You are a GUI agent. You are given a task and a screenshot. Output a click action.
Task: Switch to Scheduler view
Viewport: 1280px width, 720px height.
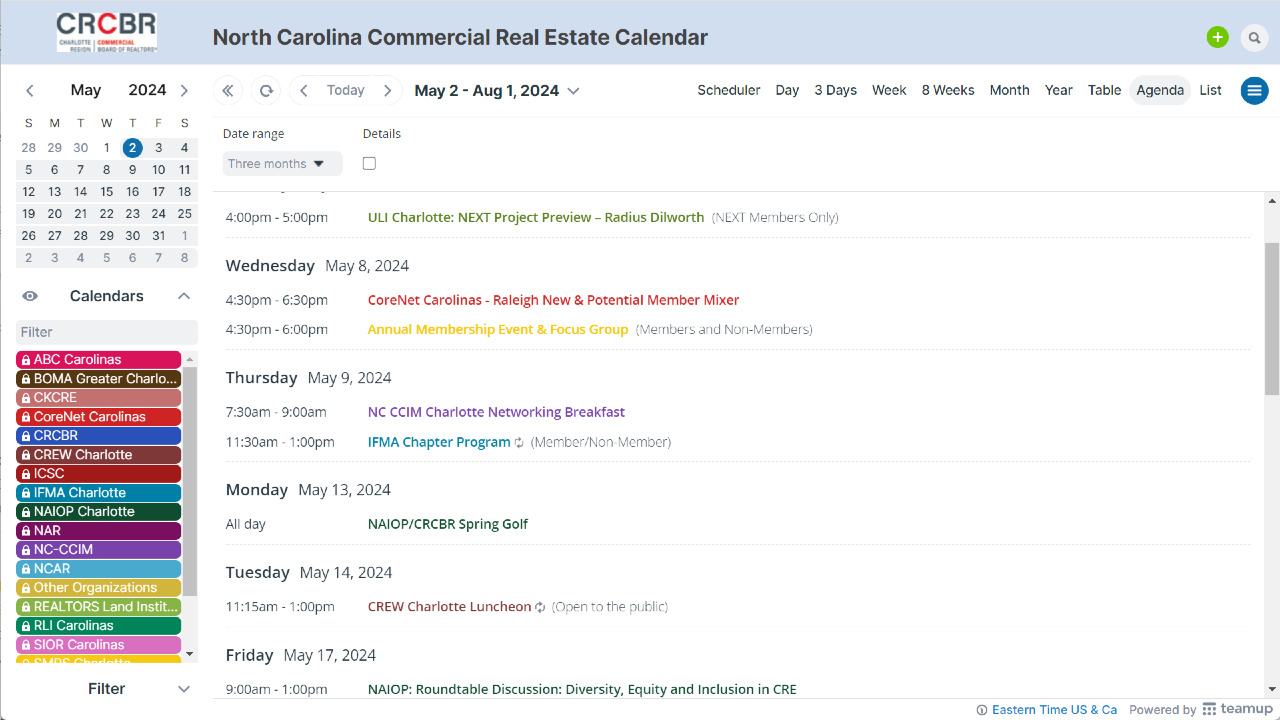tap(729, 90)
